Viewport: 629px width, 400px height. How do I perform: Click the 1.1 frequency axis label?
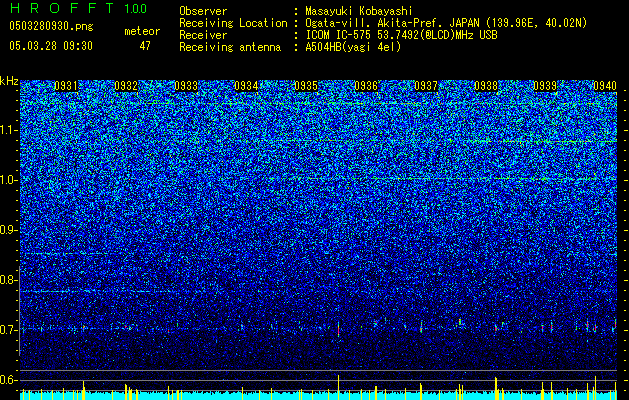click(x=8, y=130)
